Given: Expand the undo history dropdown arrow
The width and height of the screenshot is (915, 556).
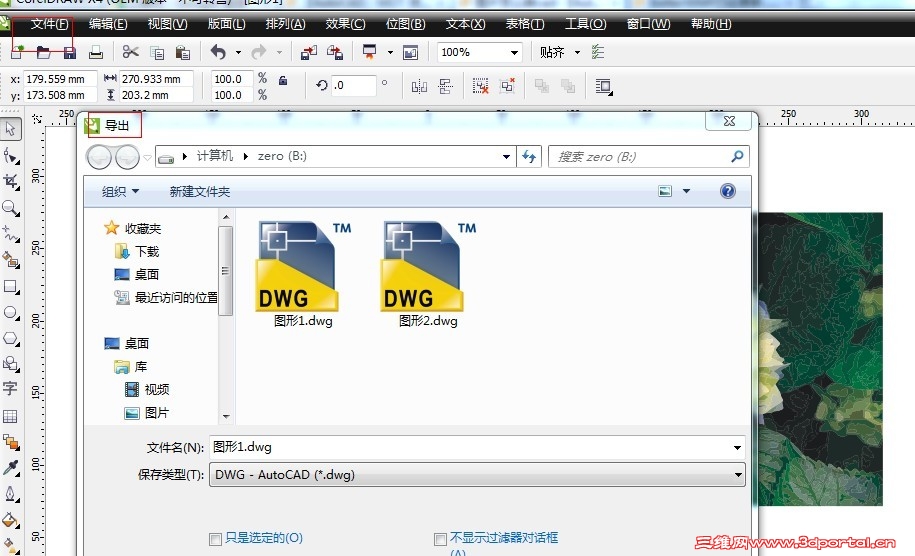Looking at the screenshot, I should [x=238, y=53].
